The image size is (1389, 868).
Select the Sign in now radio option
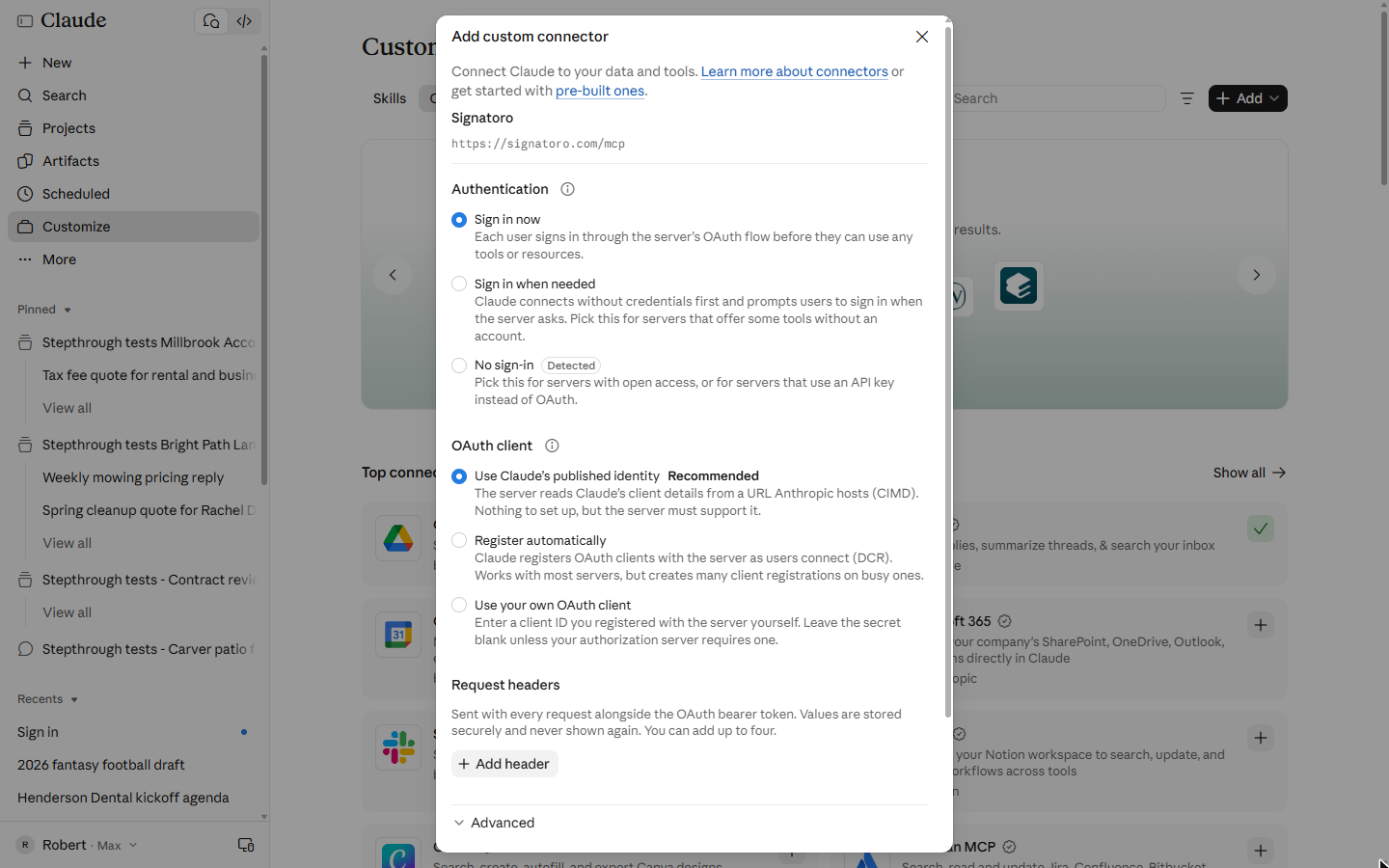click(459, 220)
